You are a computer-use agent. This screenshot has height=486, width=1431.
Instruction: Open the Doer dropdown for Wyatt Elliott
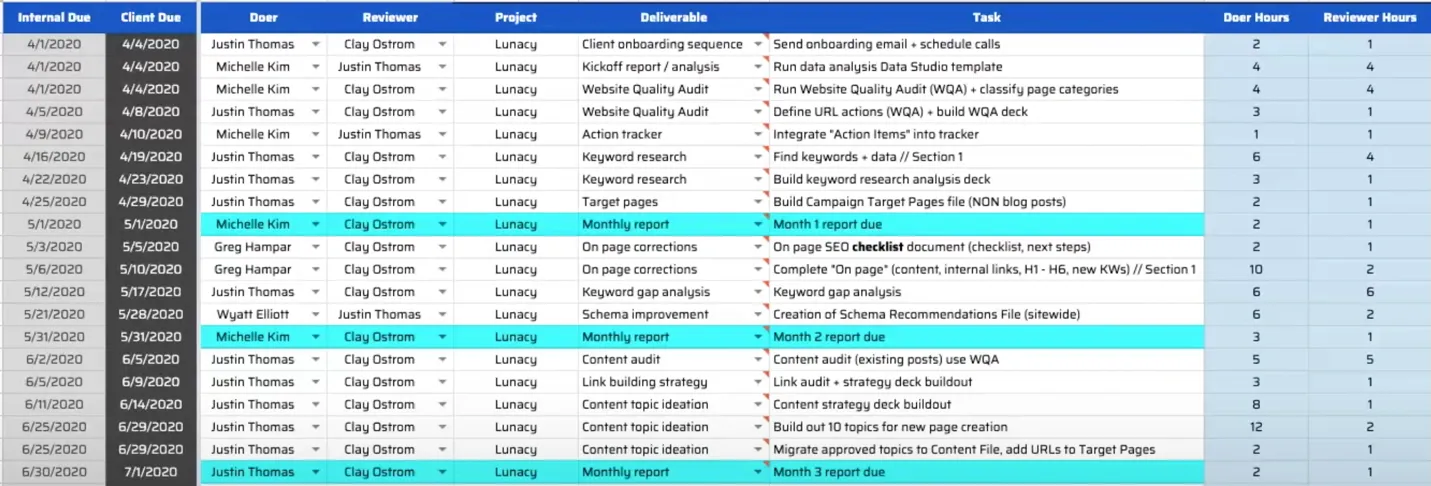316,314
